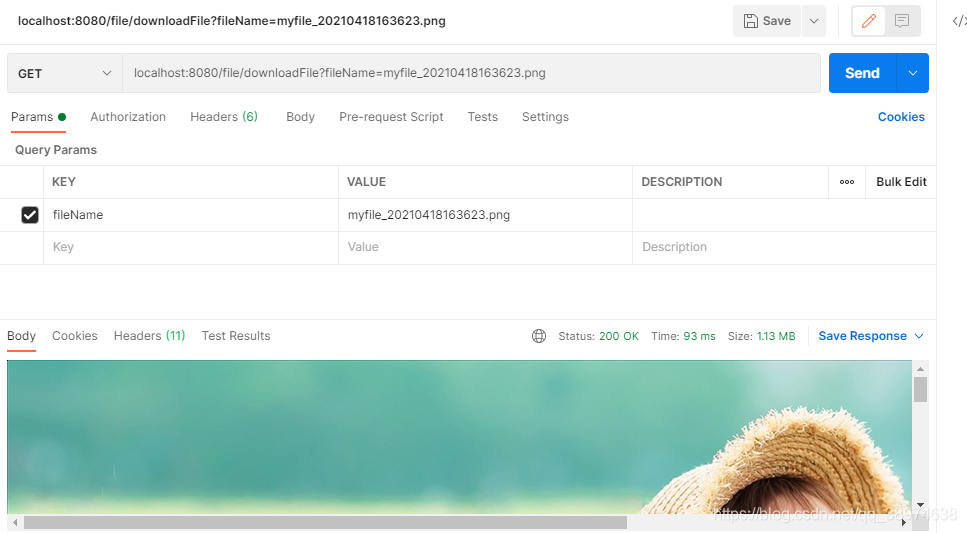Expand the Send button options arrow

point(913,73)
